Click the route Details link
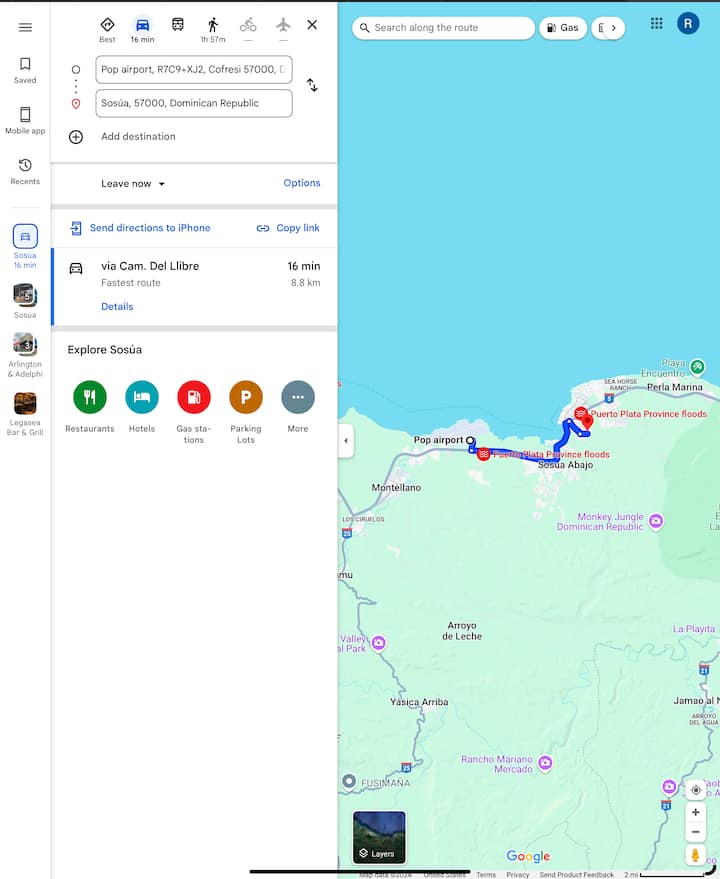This screenshot has width=720, height=879. pos(117,307)
